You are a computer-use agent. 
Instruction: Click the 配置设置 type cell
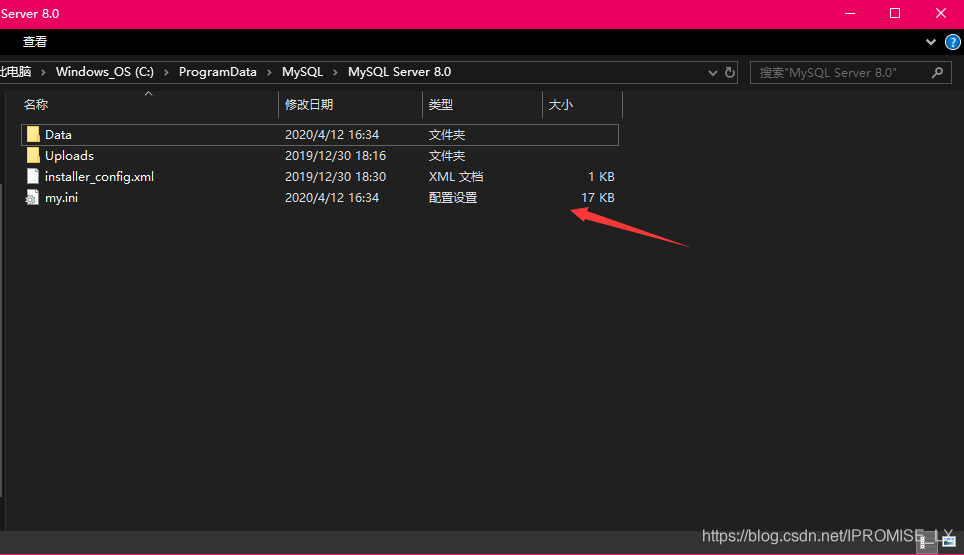[x=453, y=197]
